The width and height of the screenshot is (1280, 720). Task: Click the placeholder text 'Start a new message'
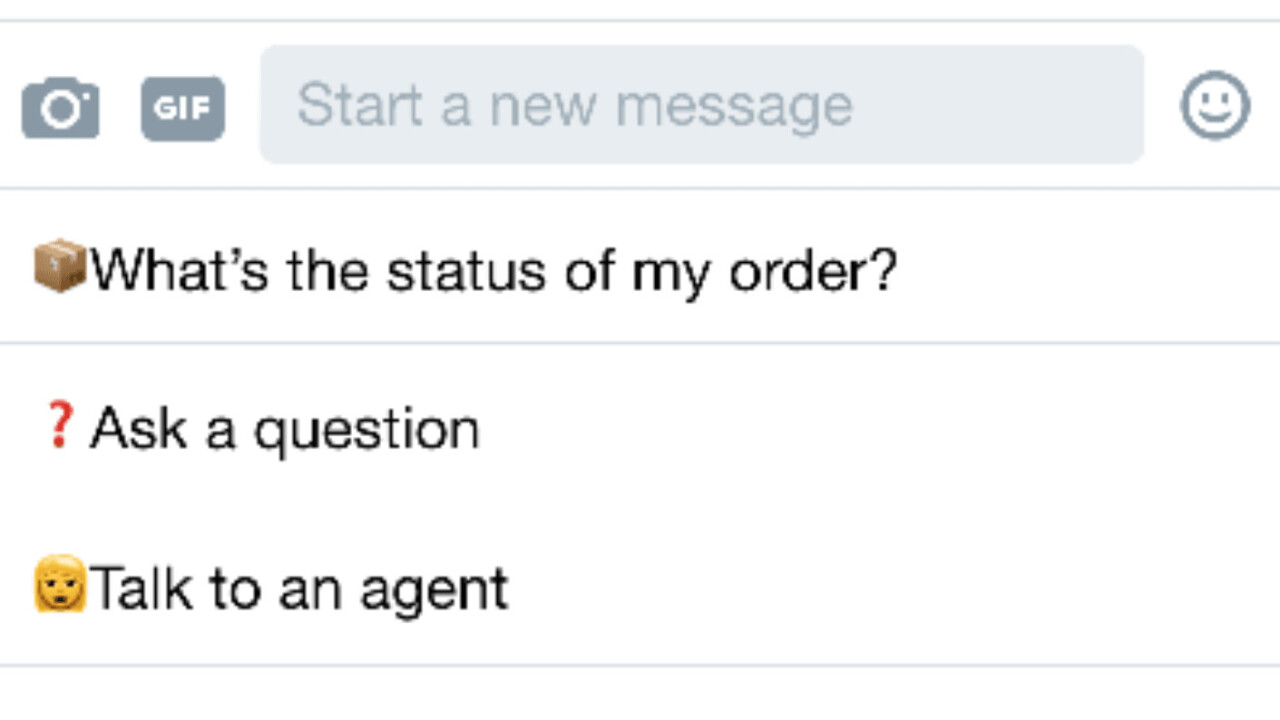[x=575, y=103]
